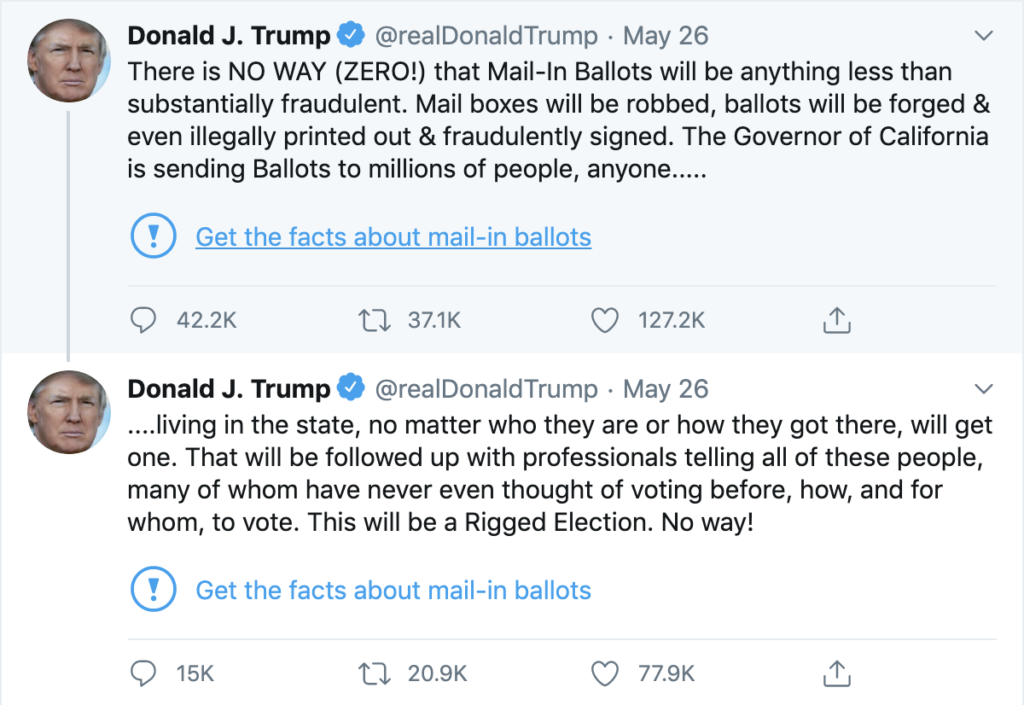1024x705 pixels.
Task: Open the share menu on the first tweet
Action: pos(836,320)
